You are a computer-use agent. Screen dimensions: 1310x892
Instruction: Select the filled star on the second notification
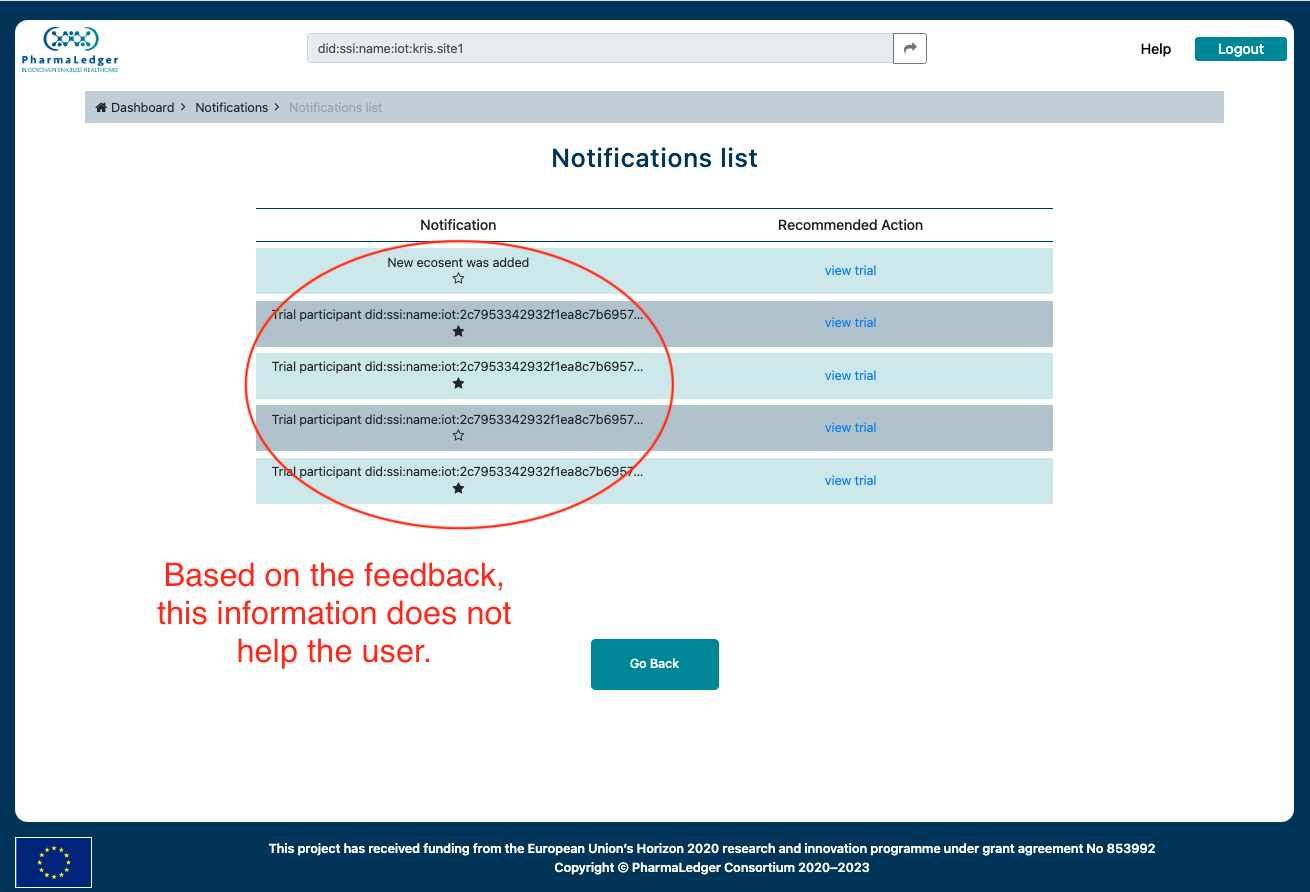[458, 331]
